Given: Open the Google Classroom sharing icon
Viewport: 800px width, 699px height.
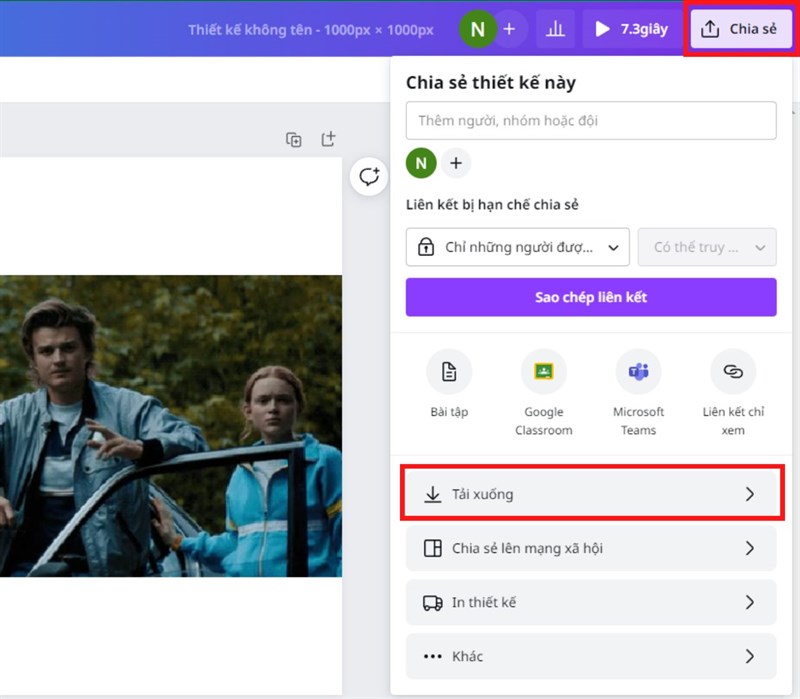Looking at the screenshot, I should pyautogui.click(x=543, y=372).
